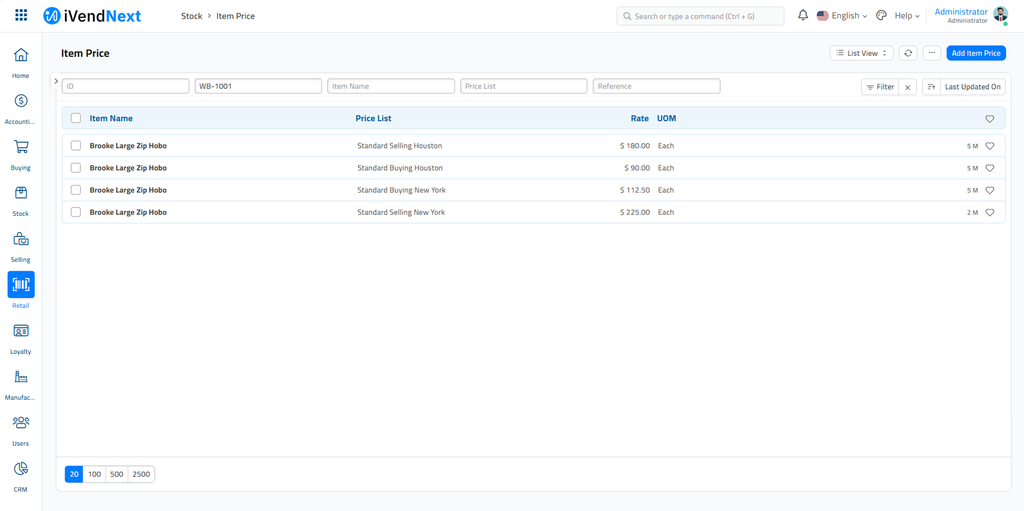Viewport: 1024px width, 511px height.
Task: Like the Standard Selling New York row
Action: (x=990, y=213)
